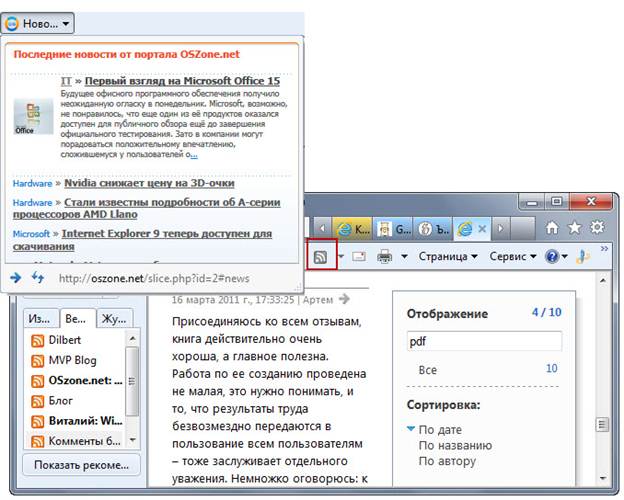
Task: Click the arrow icon after Артем
Action: tap(345, 299)
